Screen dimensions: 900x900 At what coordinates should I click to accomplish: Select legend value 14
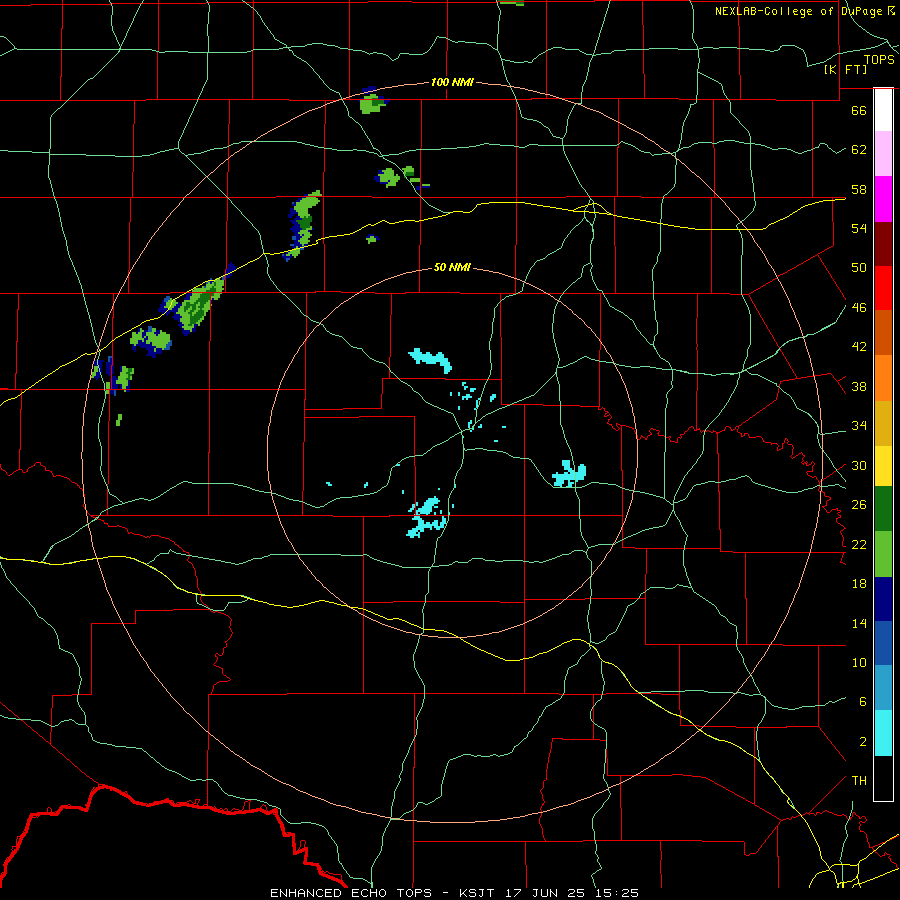tap(859, 623)
